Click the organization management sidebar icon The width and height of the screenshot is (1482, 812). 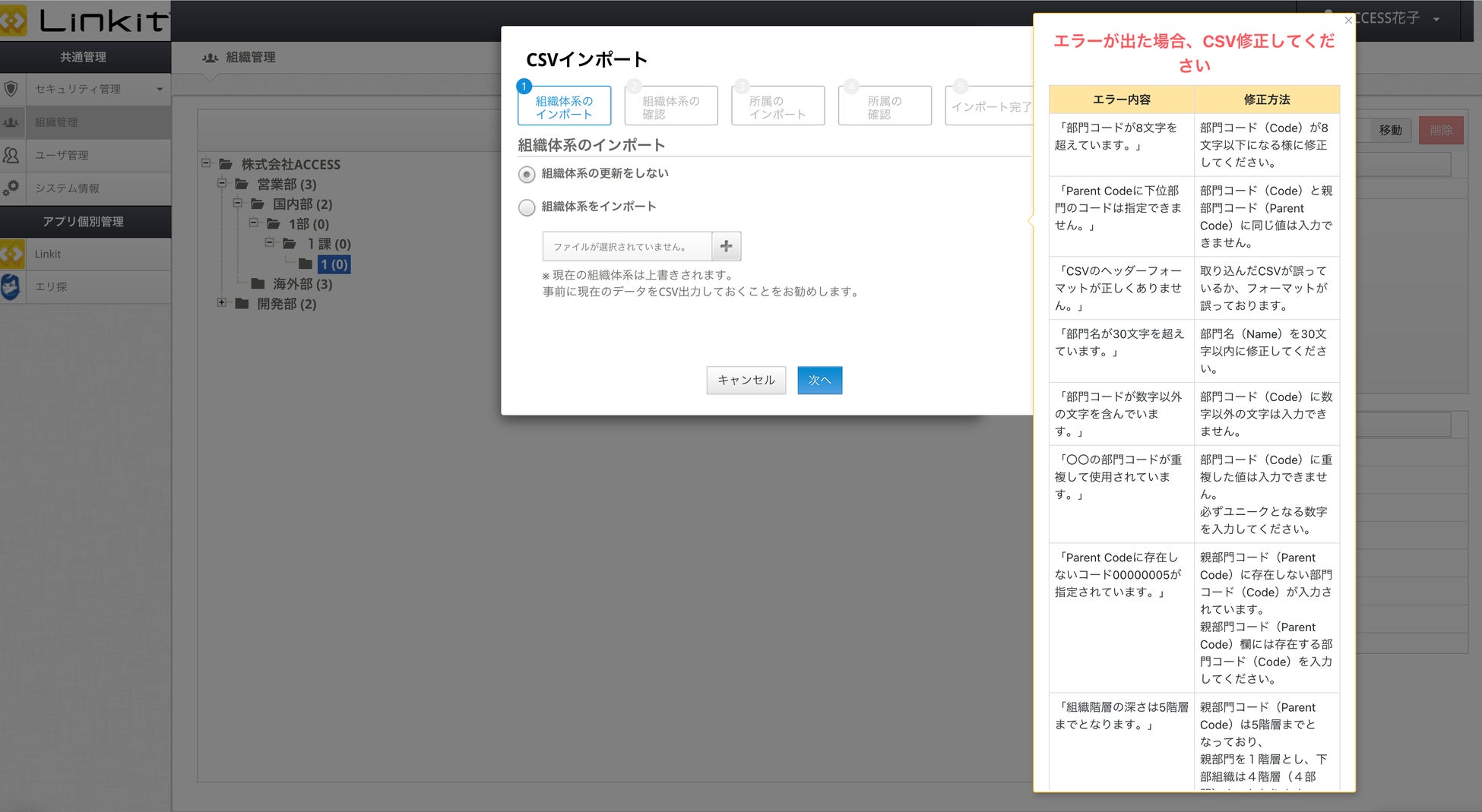[x=11, y=122]
